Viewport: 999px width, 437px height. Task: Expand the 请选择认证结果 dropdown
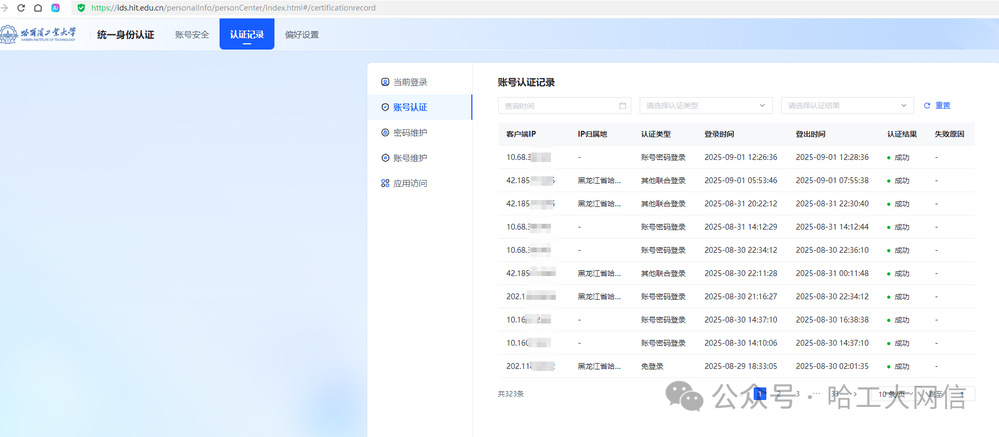point(848,105)
